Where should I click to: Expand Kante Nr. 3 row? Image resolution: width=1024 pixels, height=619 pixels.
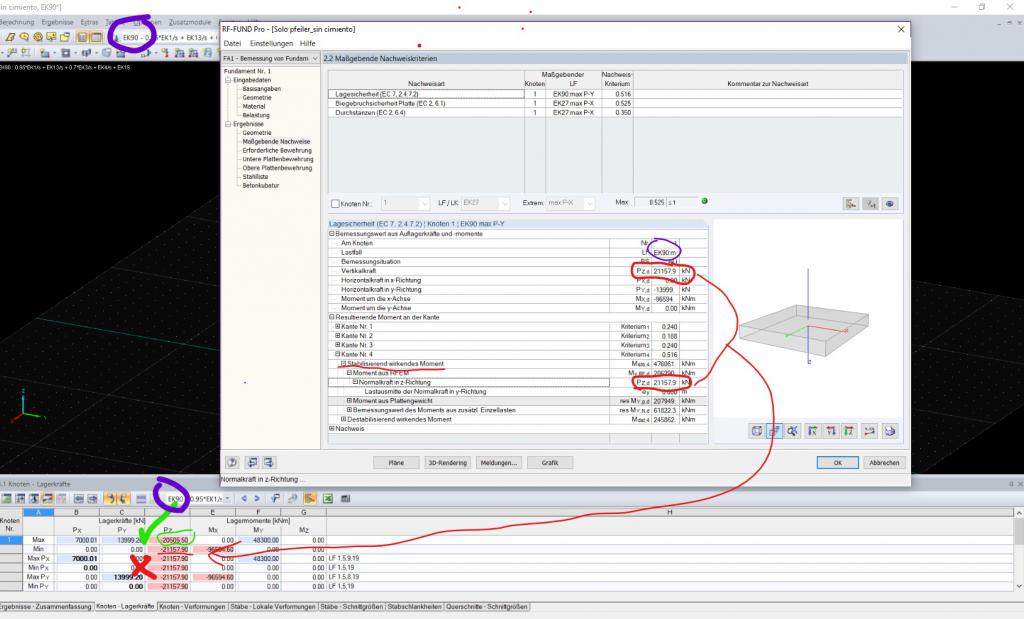tap(338, 345)
